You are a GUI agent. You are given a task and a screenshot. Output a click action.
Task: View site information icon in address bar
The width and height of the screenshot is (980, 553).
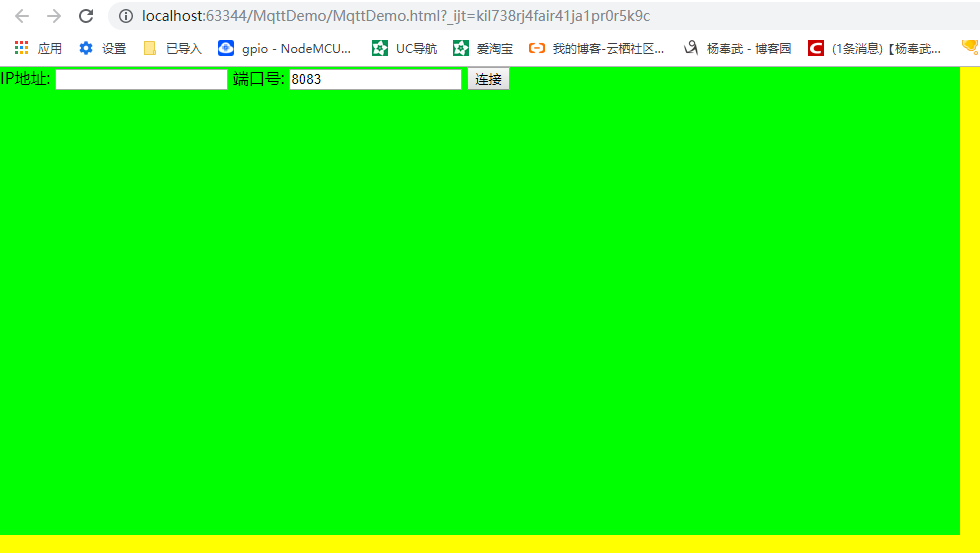126,16
